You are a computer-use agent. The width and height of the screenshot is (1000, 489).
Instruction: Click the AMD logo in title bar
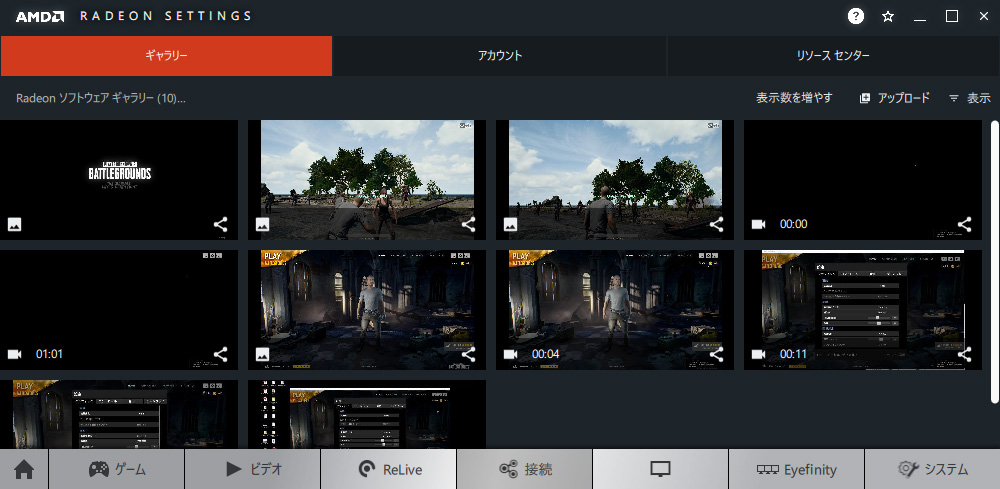40,17
